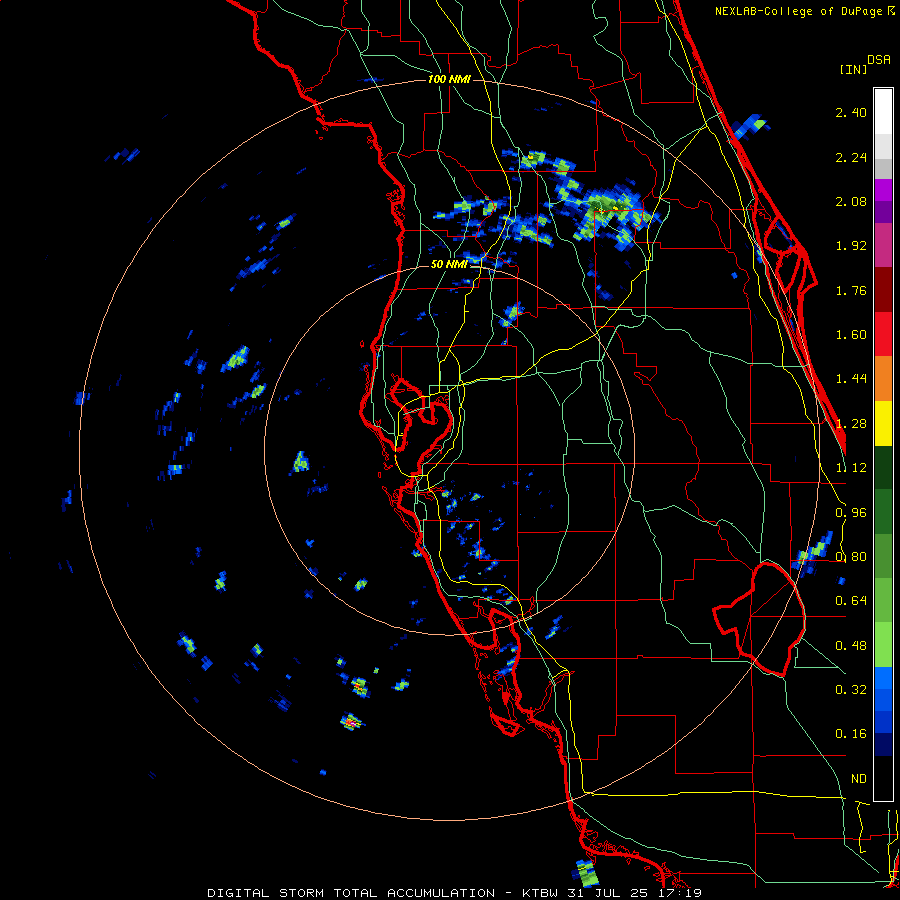Pick the bright red legend swatch

click(883, 334)
